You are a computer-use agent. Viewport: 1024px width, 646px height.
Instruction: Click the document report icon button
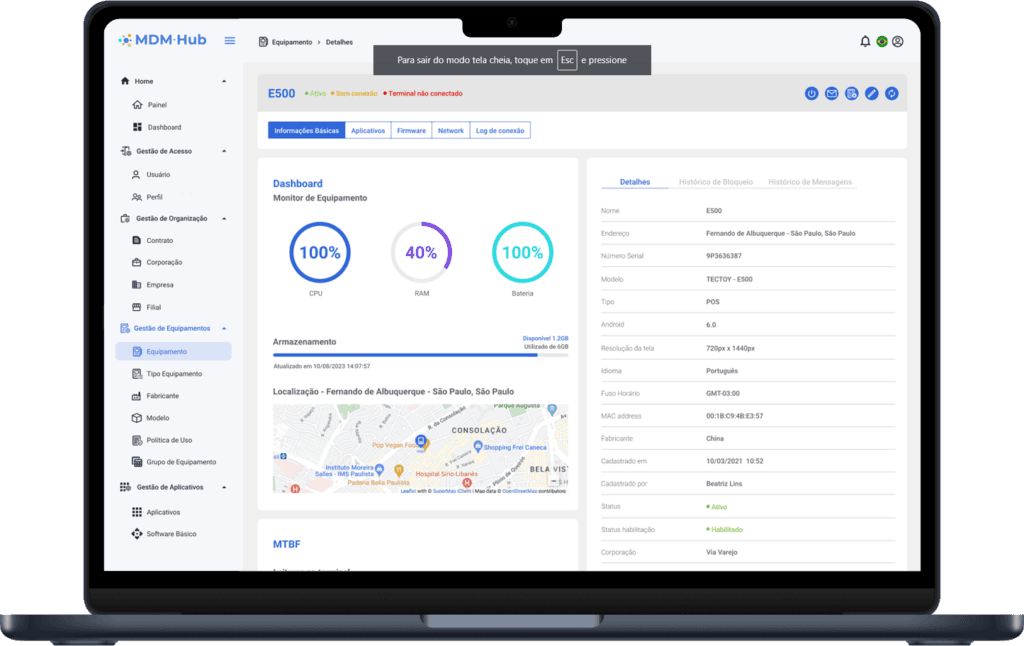click(x=852, y=94)
